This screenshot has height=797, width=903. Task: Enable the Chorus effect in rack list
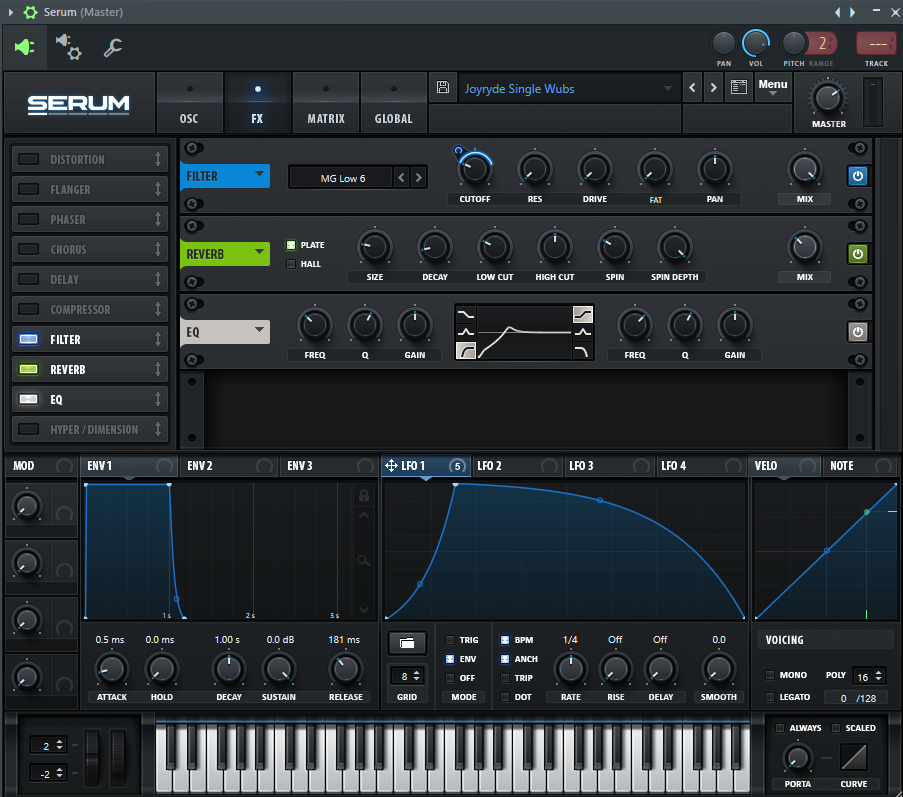pos(29,249)
